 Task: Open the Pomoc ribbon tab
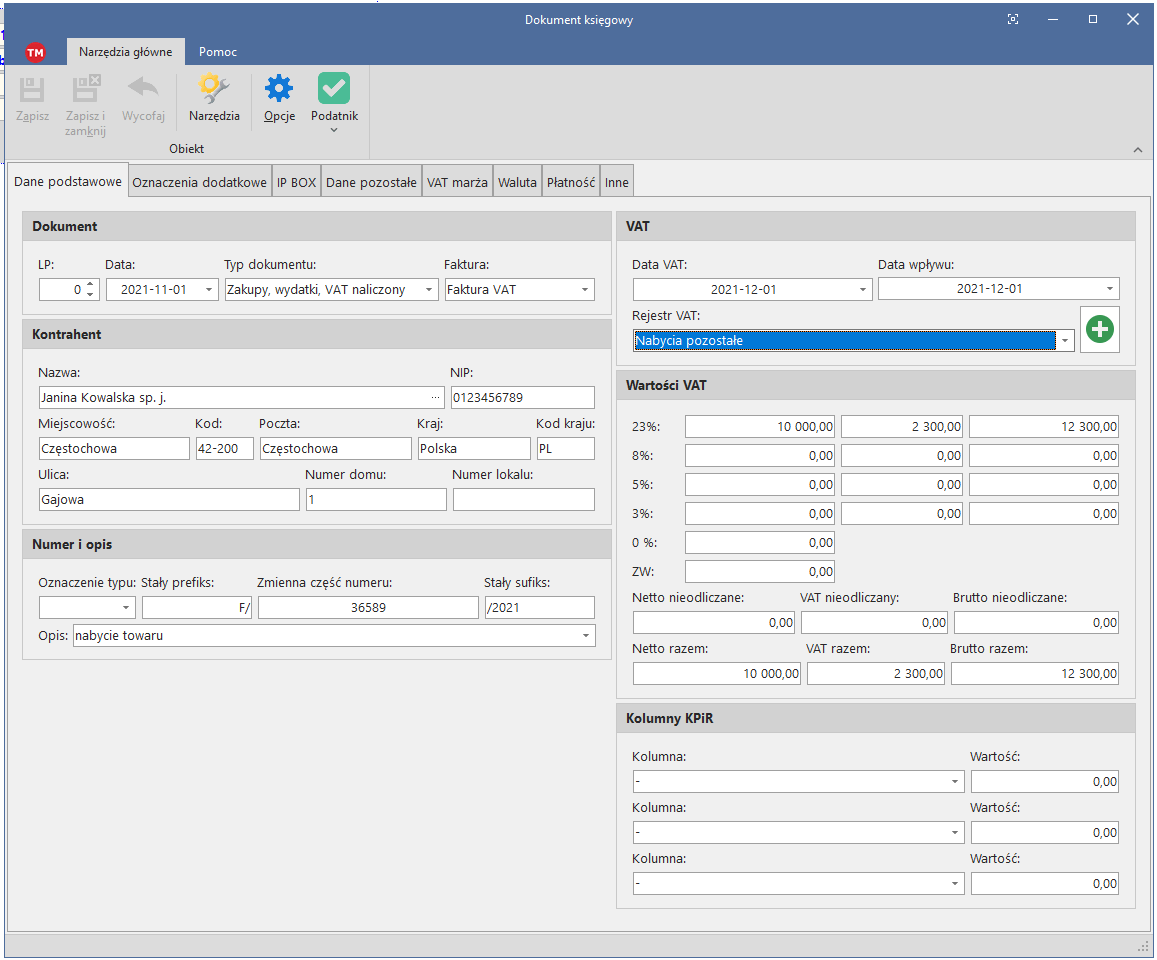(217, 52)
